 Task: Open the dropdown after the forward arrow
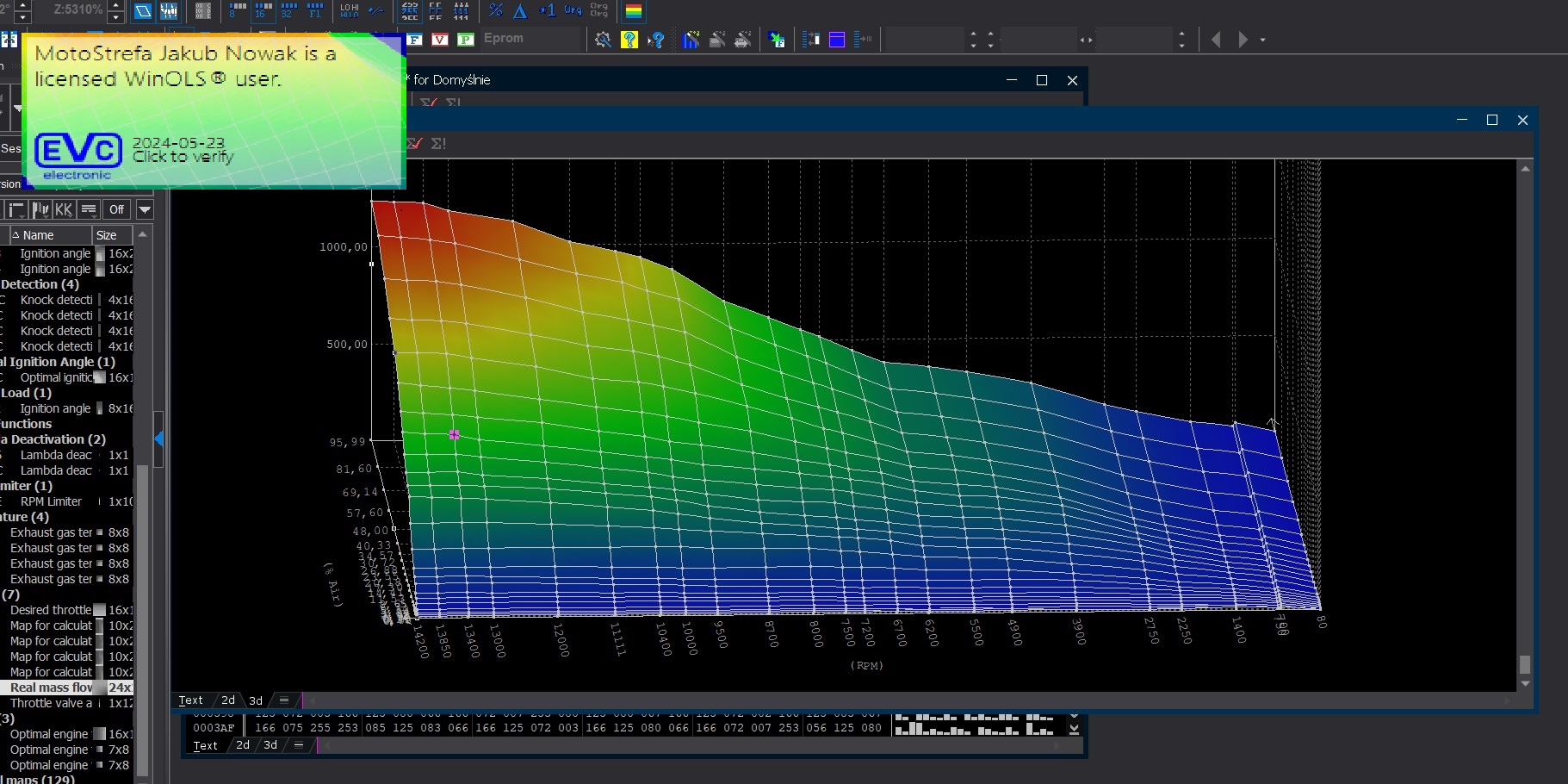click(x=1263, y=40)
